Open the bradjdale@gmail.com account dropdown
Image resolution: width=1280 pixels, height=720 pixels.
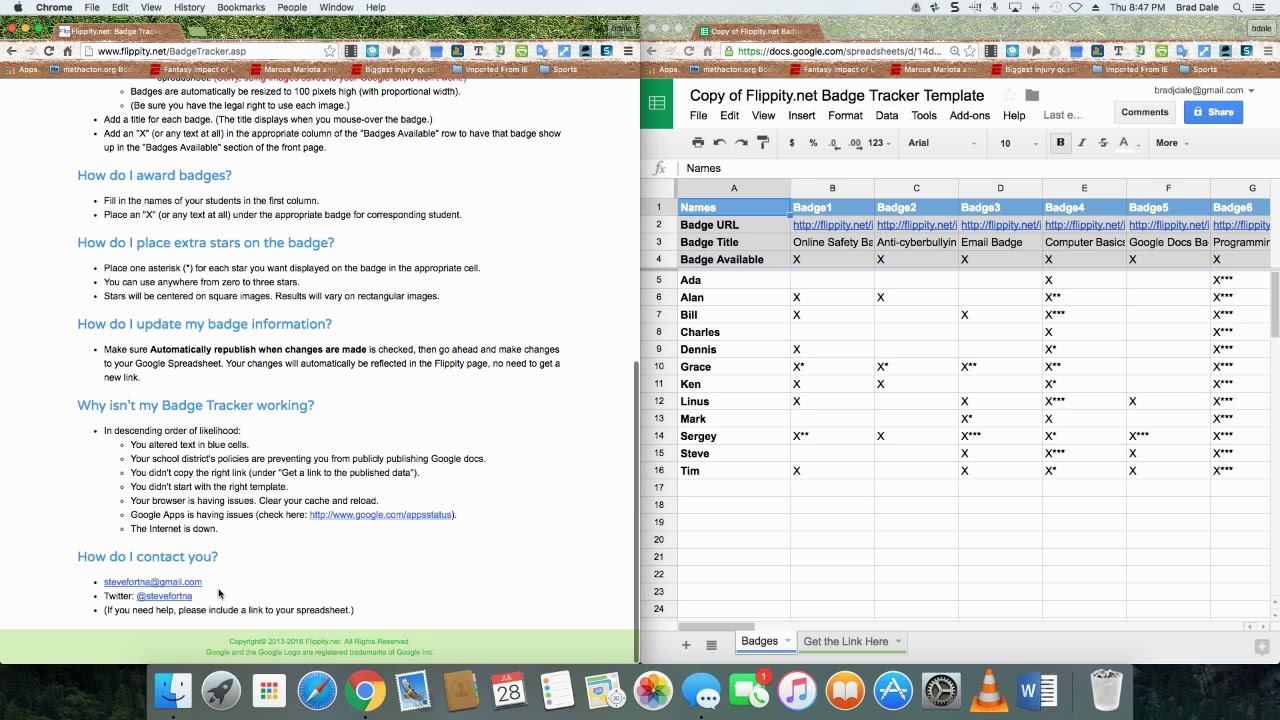tap(1204, 90)
